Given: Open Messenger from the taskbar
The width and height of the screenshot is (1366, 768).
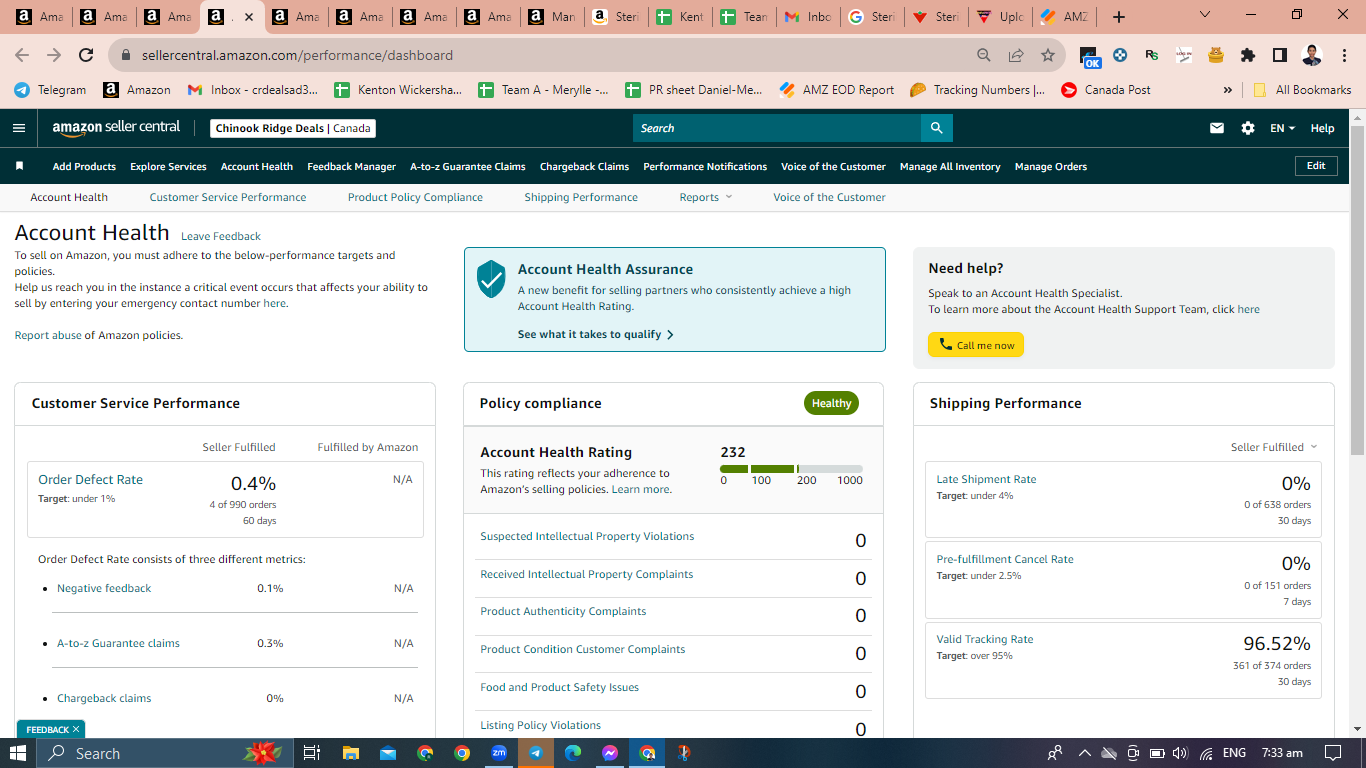Looking at the screenshot, I should [610, 753].
